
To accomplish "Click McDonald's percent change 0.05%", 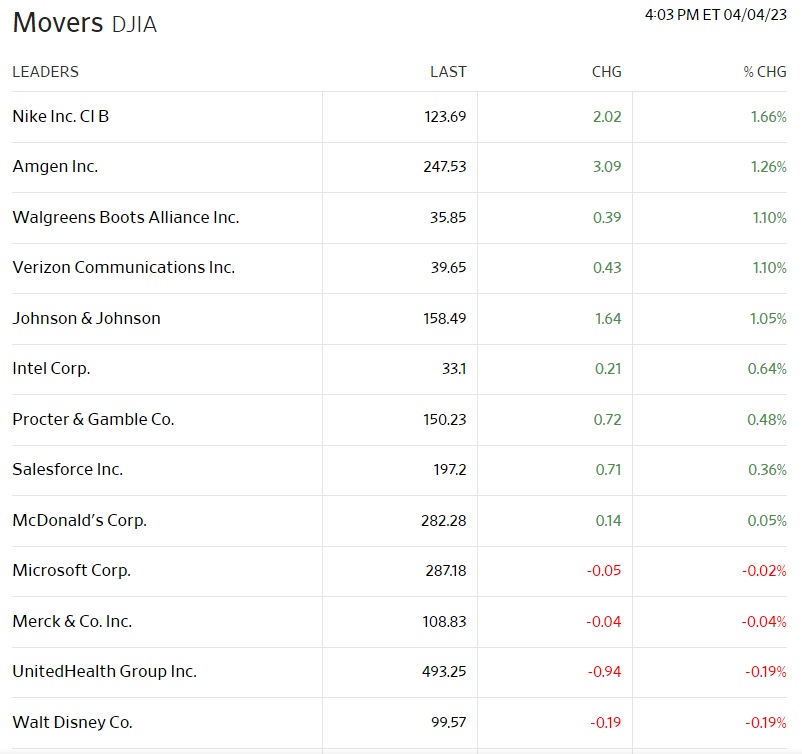I will click(x=767, y=521).
